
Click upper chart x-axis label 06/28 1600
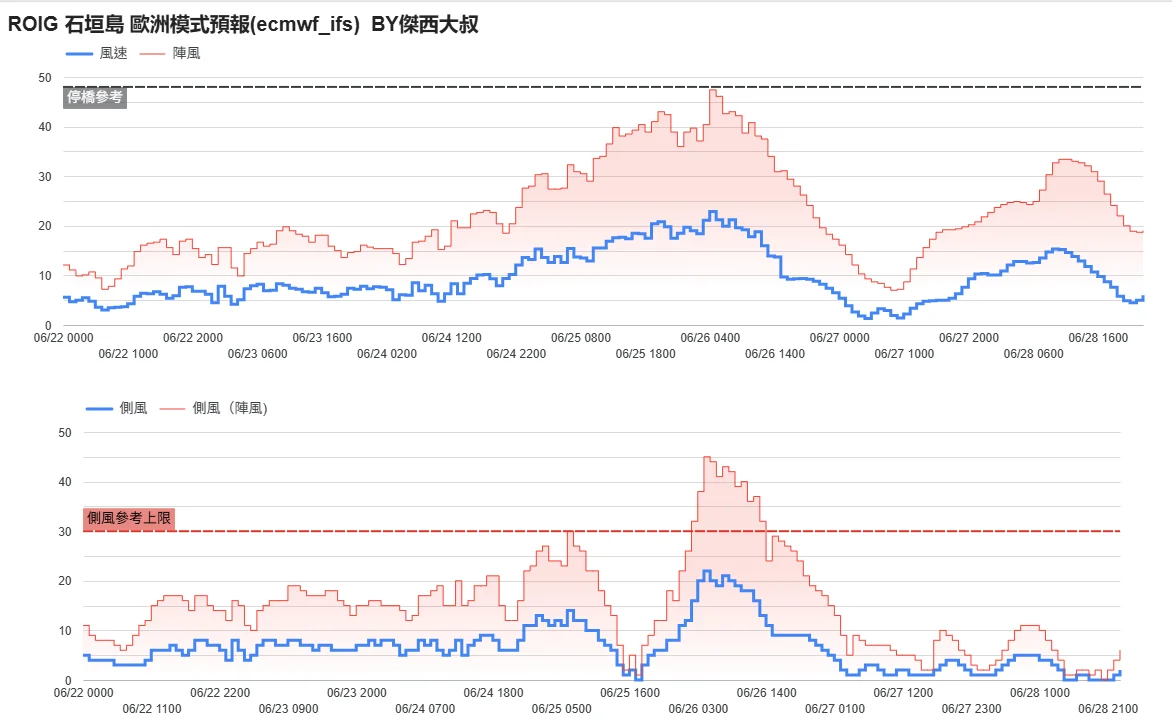1098,338
